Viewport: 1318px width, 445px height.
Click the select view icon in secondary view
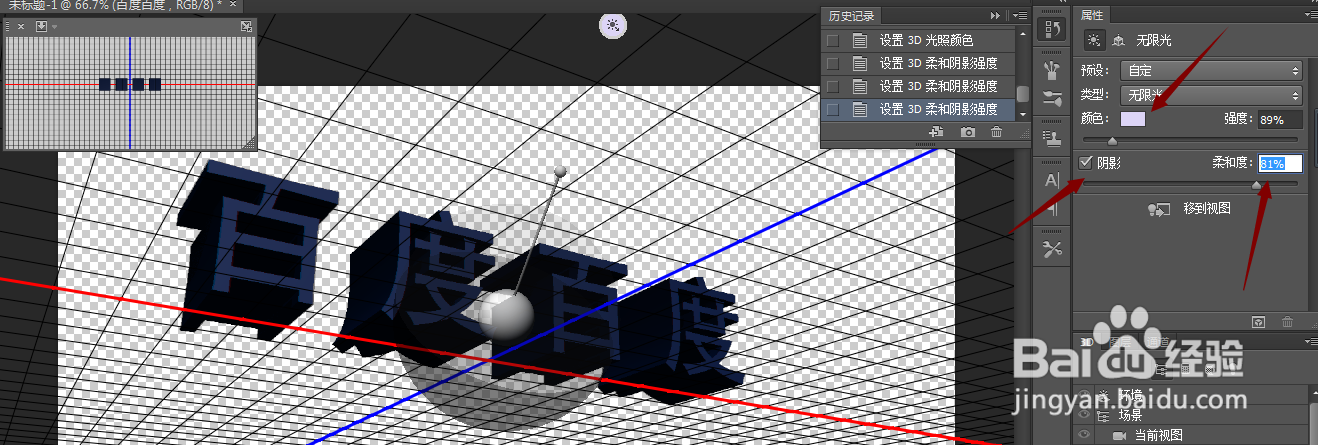[x=41, y=26]
